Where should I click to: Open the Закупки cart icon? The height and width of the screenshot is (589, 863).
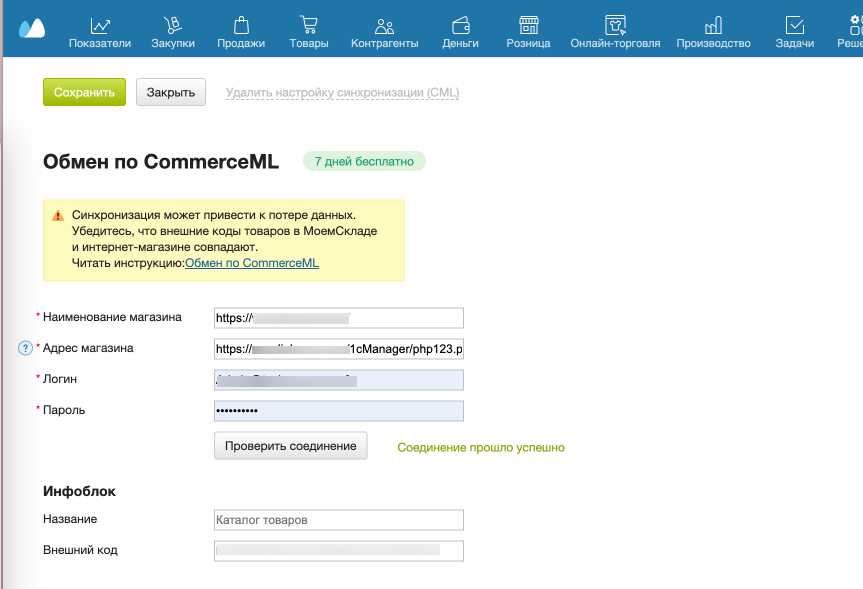click(173, 25)
